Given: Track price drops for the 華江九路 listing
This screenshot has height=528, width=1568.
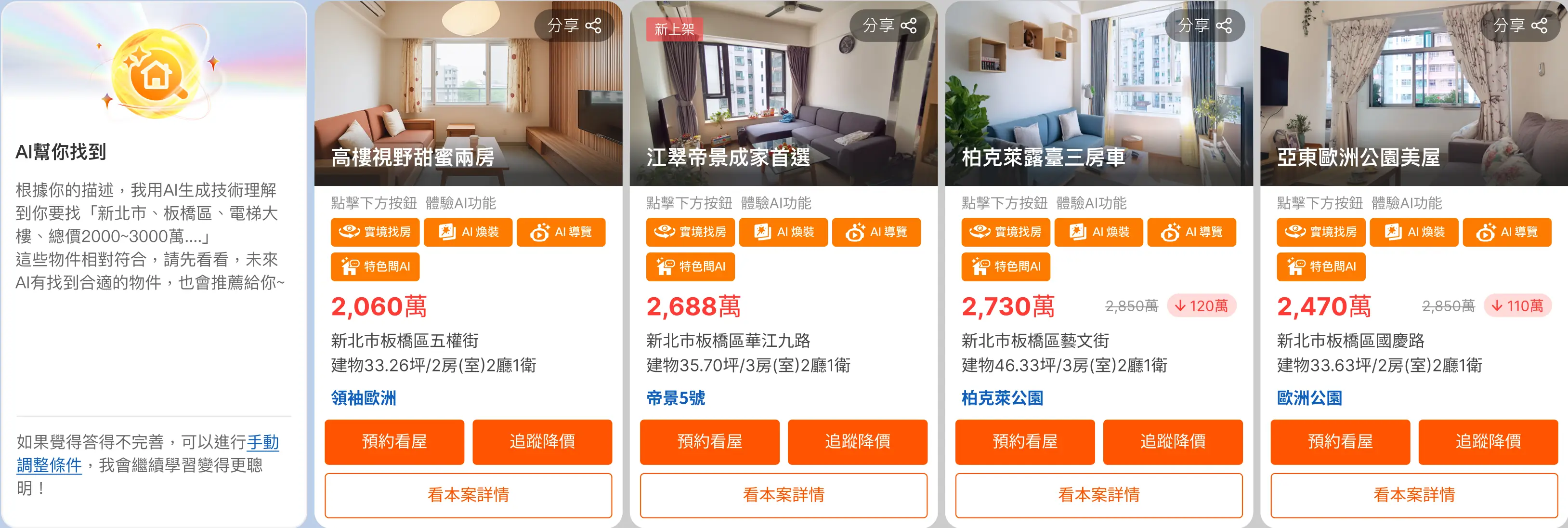Looking at the screenshot, I should point(858,441).
